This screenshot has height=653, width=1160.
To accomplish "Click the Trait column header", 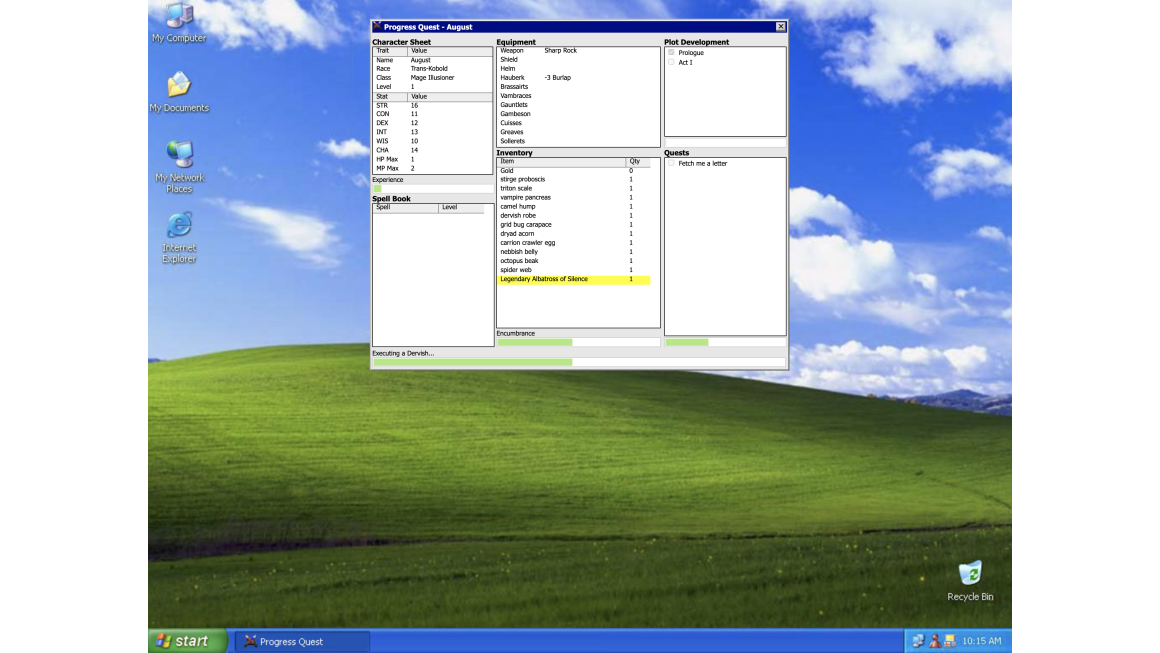I will (x=390, y=51).
